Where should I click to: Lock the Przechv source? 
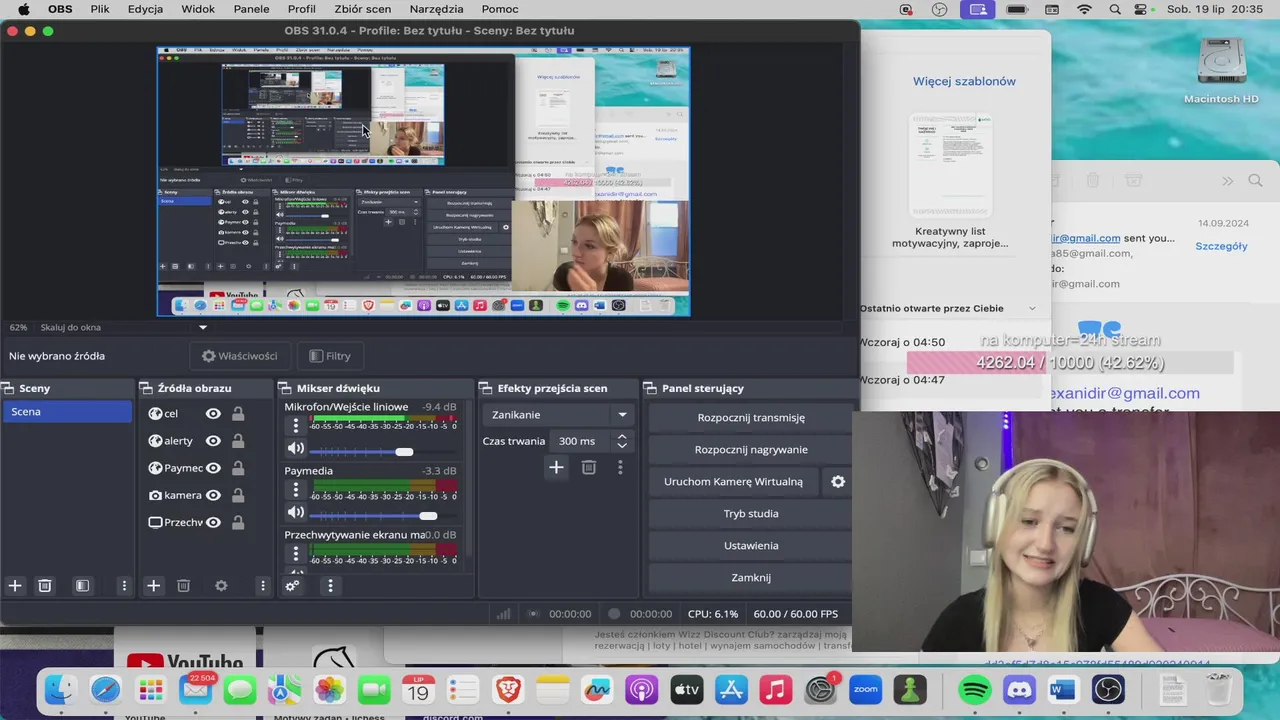click(238, 522)
